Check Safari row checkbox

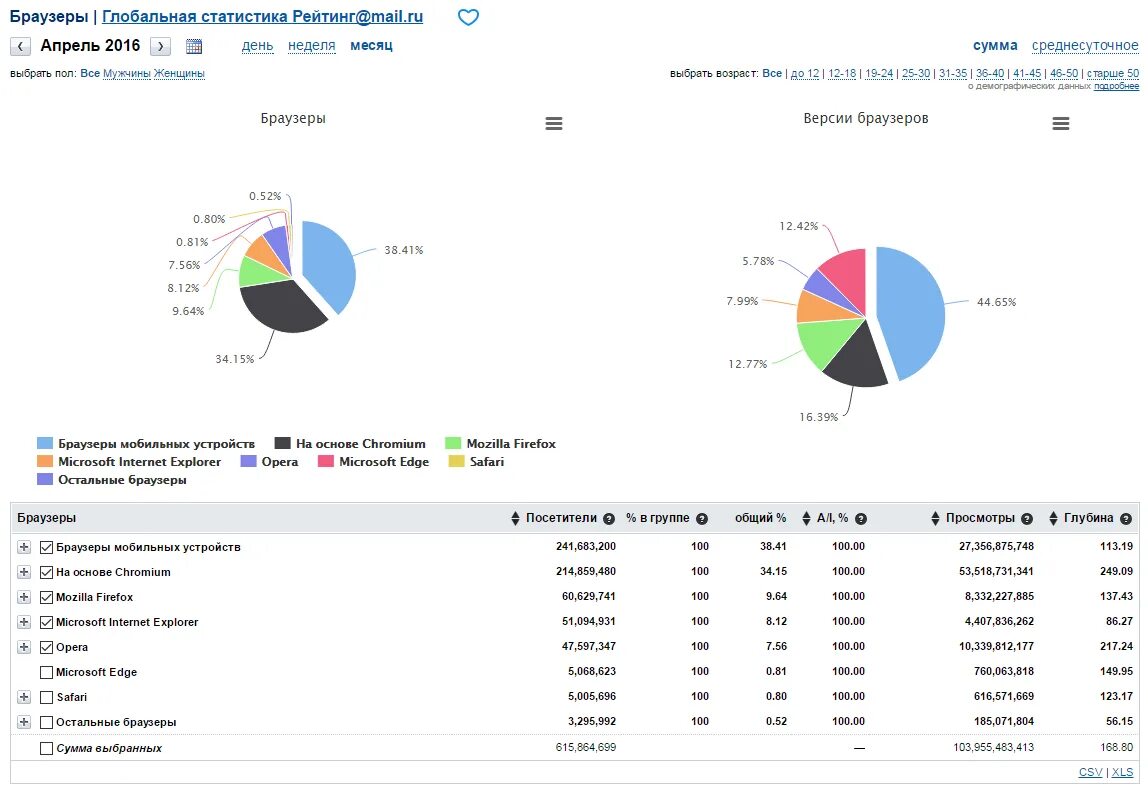[x=46, y=698]
